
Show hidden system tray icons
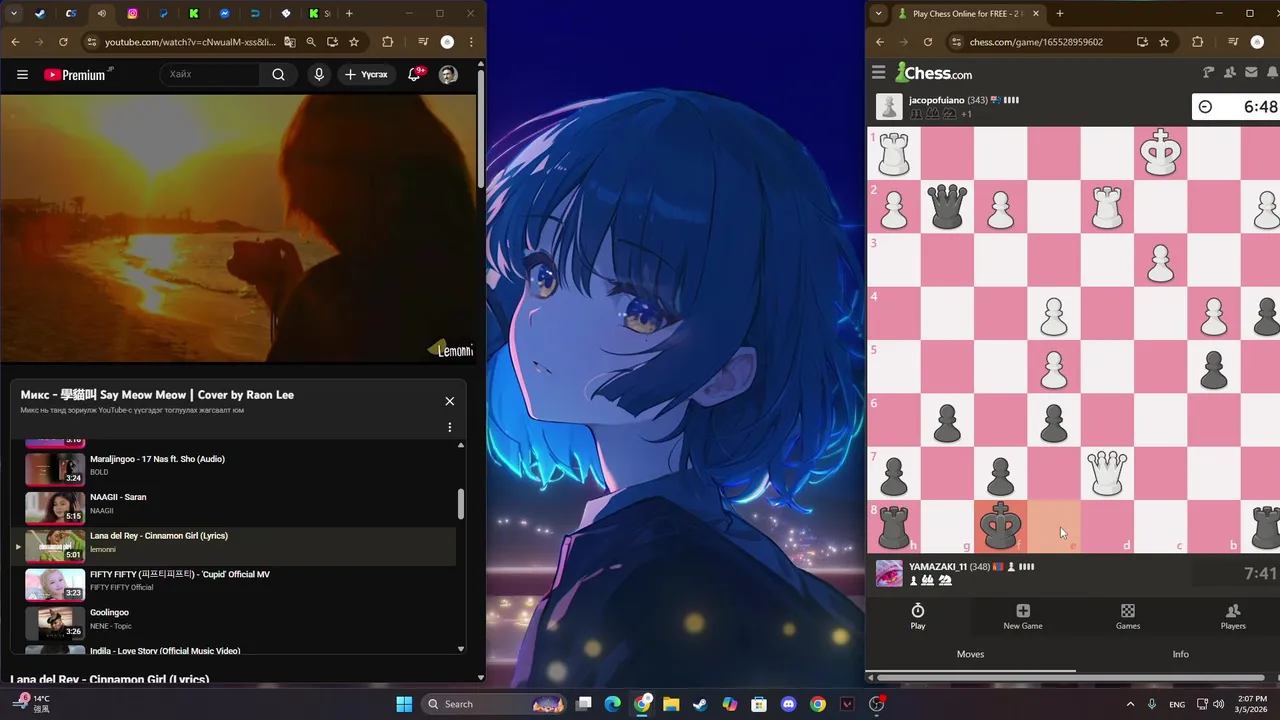pyautogui.click(x=1131, y=704)
